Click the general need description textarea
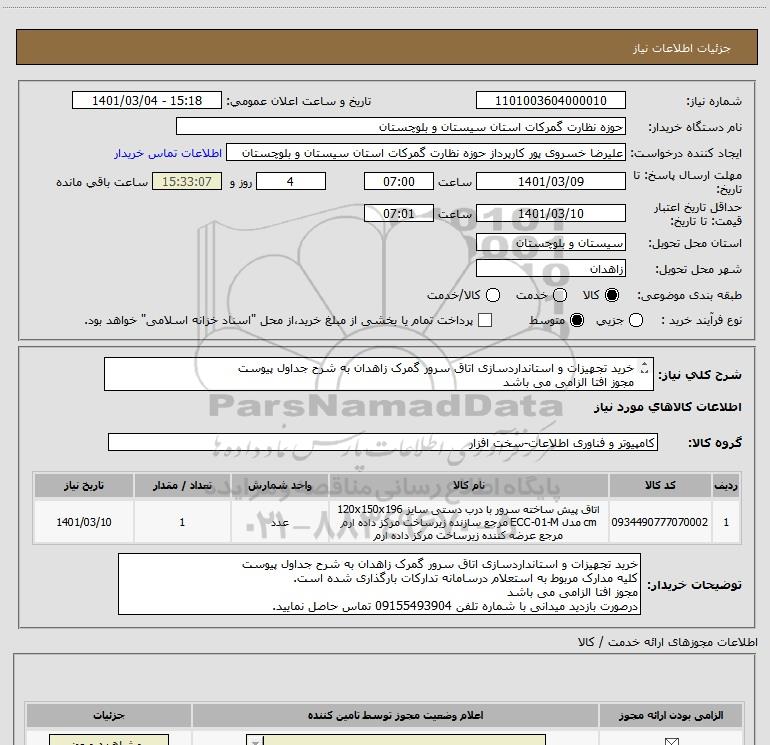The width and height of the screenshot is (770, 745). pos(379,374)
